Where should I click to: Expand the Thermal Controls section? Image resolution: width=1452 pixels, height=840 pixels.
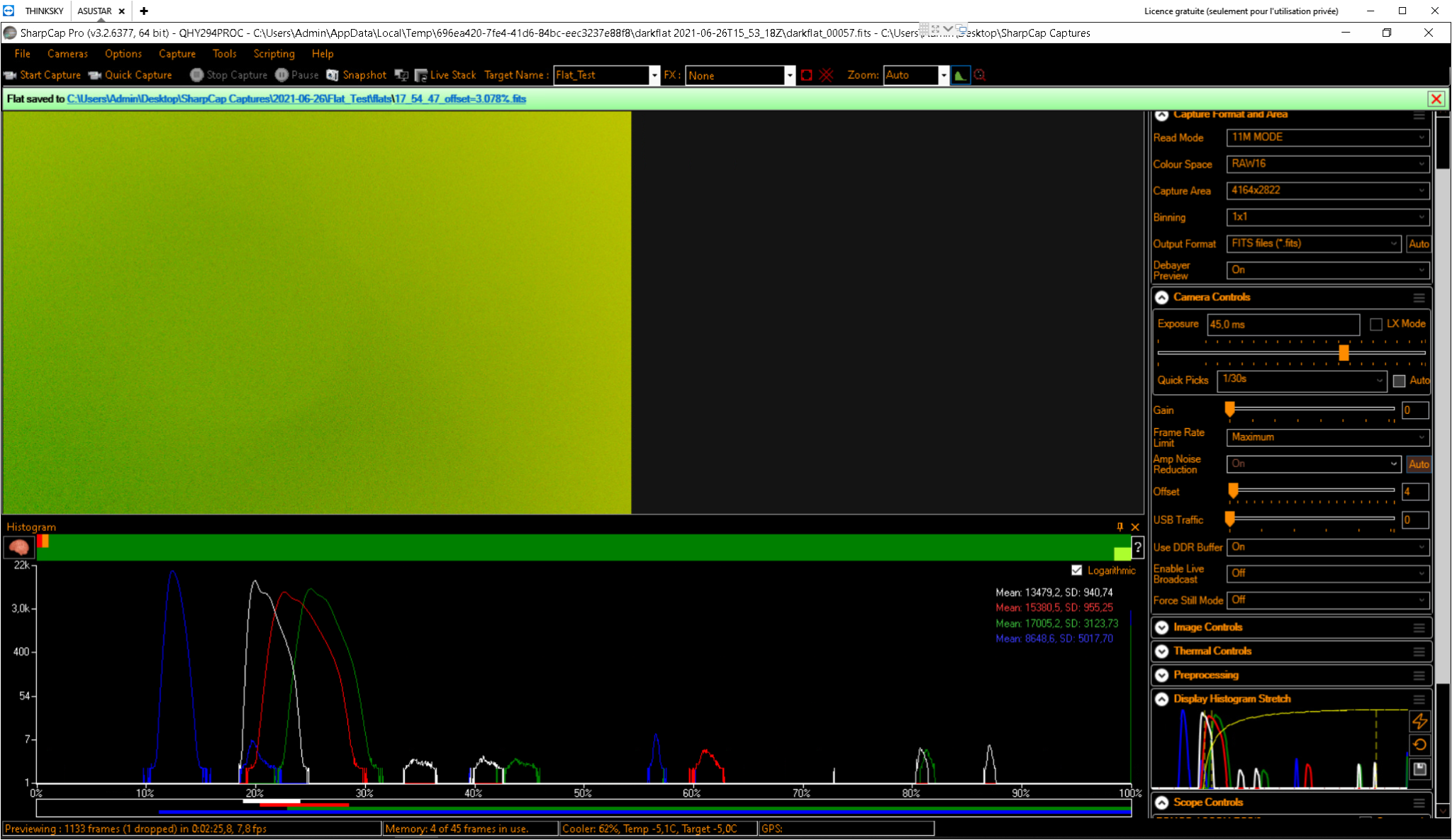coord(1161,651)
